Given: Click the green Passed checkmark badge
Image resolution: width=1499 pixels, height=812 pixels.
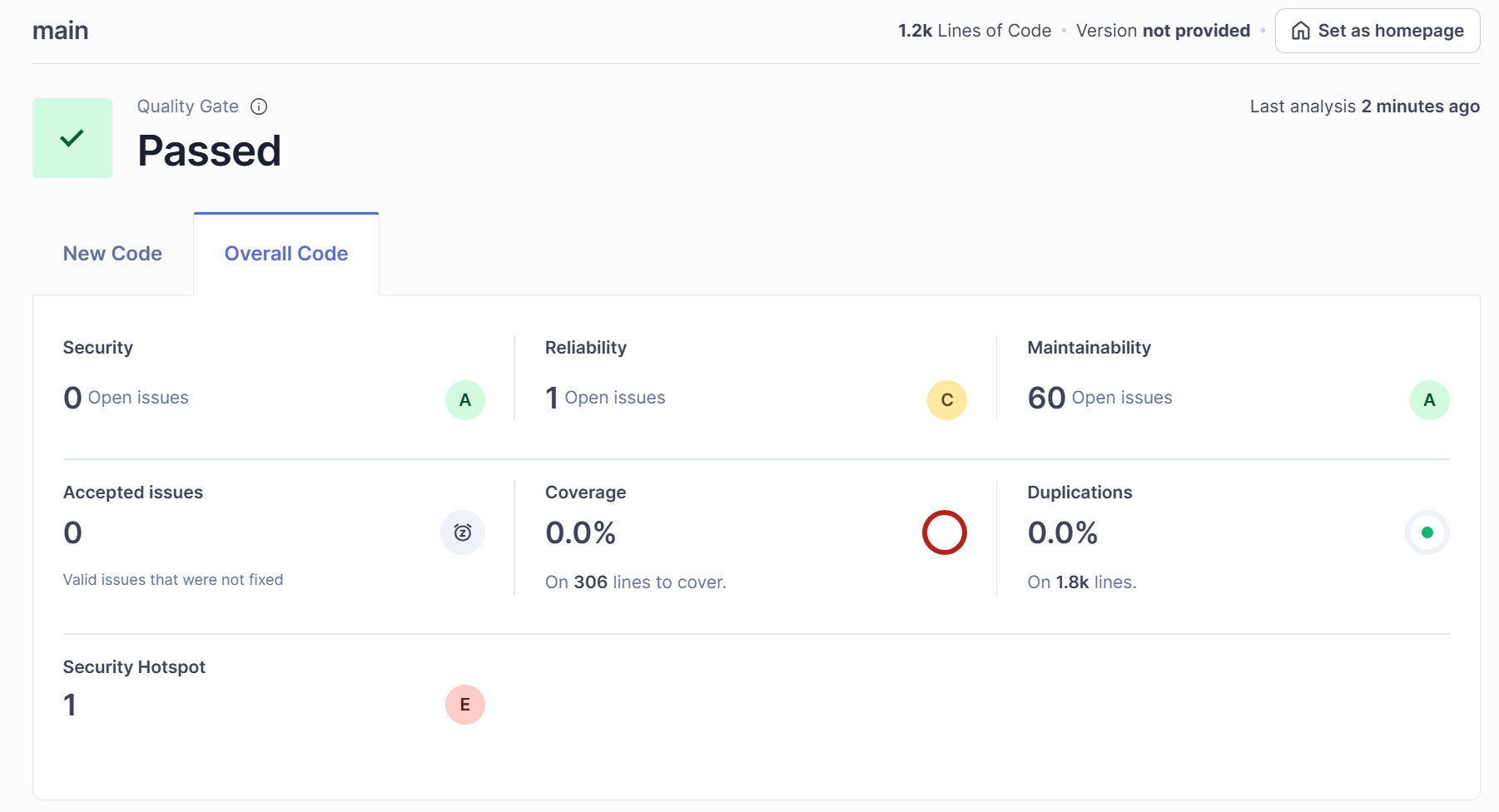Looking at the screenshot, I should pyautogui.click(x=72, y=138).
